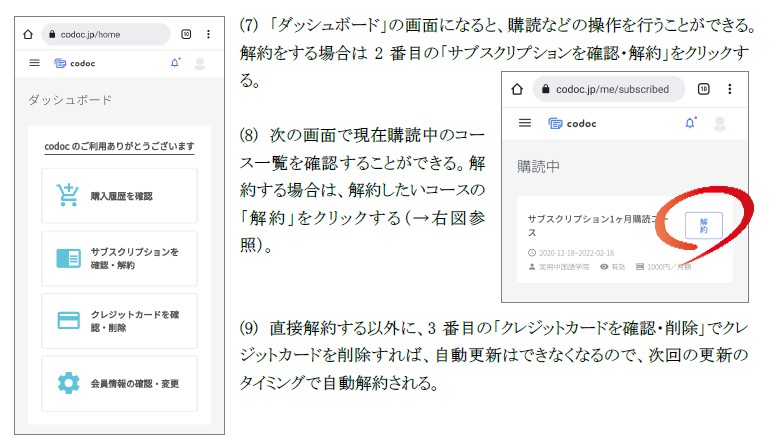Select 購入履歴を確認 menu item
The height and width of the screenshot is (446, 783).
[120, 196]
